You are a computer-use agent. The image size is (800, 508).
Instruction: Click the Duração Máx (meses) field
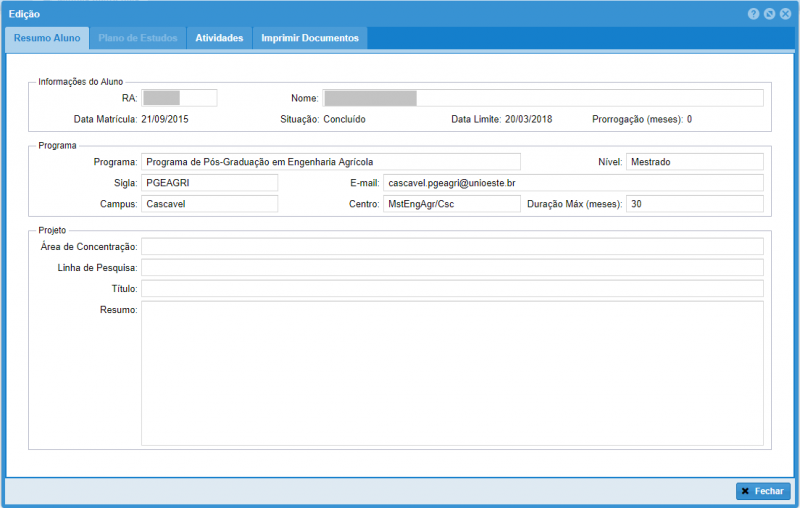click(694, 204)
